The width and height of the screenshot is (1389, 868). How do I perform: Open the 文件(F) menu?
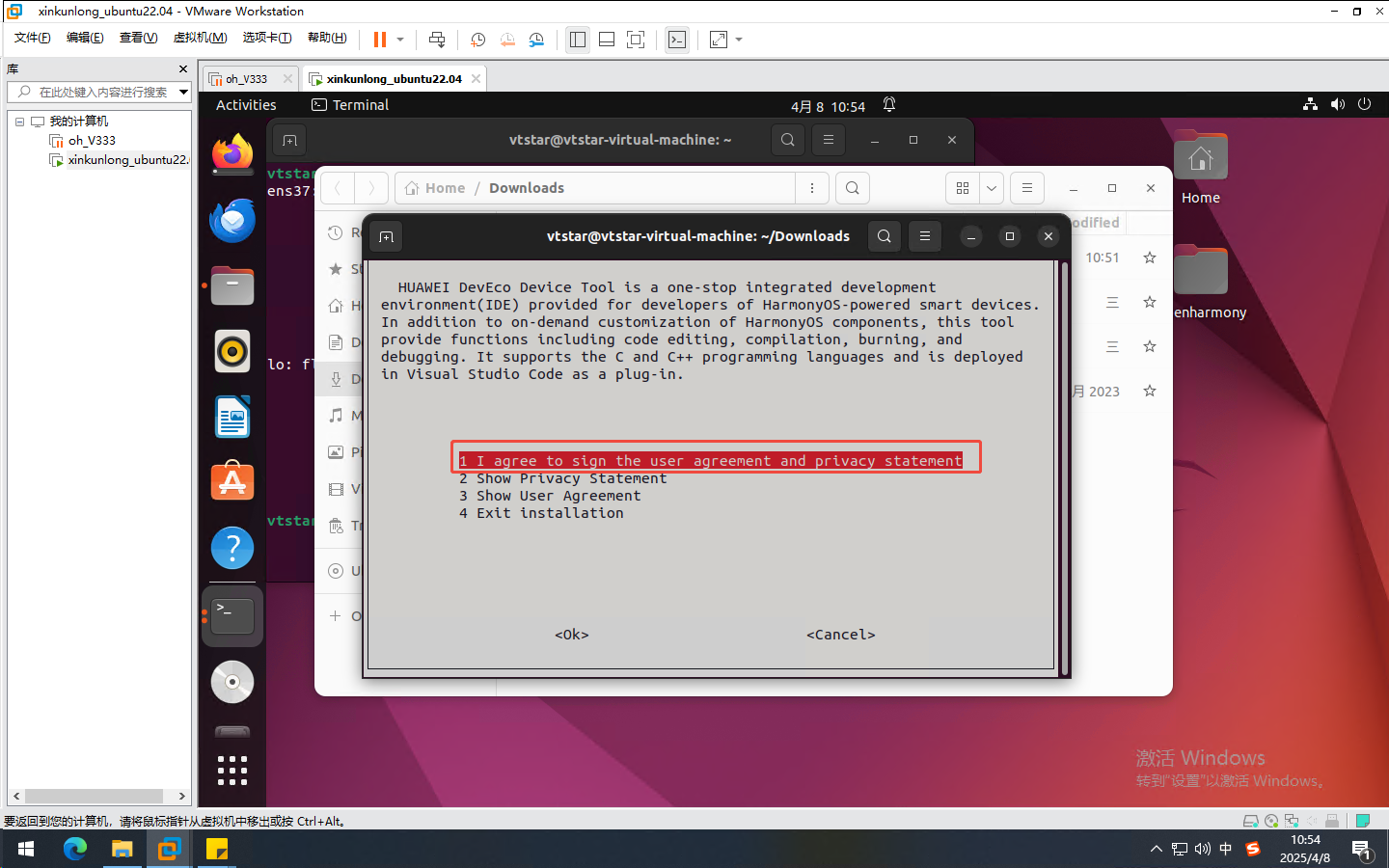(x=33, y=38)
